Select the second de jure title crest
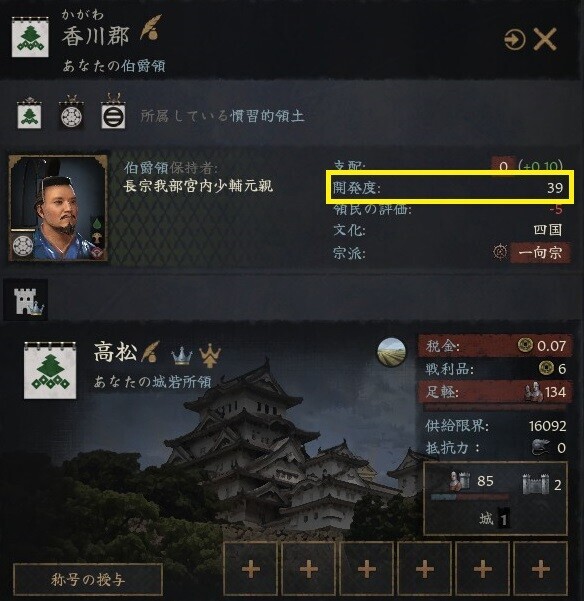The image size is (584, 601). point(72,113)
